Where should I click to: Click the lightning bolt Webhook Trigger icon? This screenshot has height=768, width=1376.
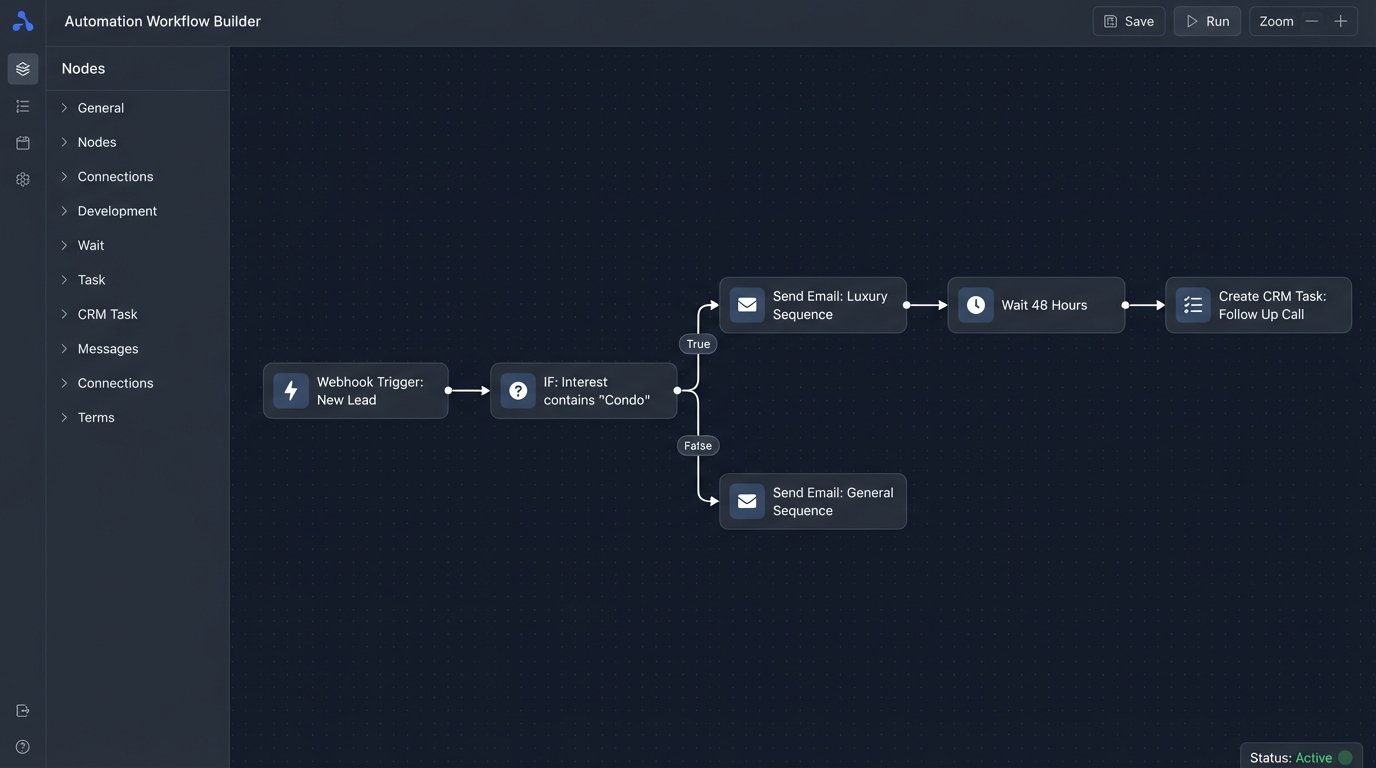[x=291, y=391]
